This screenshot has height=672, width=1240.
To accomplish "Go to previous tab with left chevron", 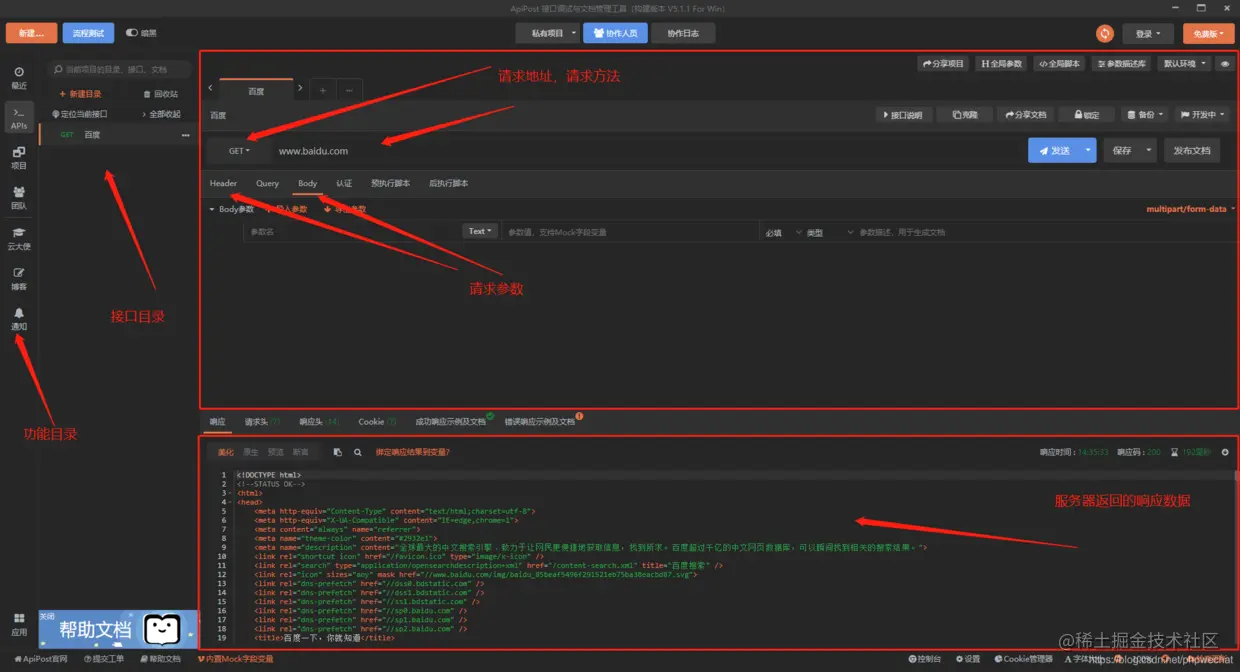I will (x=210, y=88).
